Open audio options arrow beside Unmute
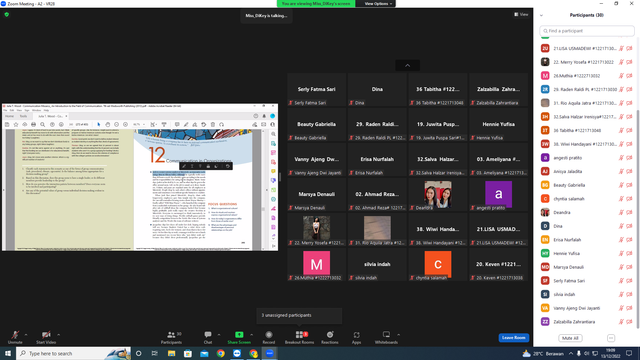The height and width of the screenshot is (360, 640). [x=26, y=335]
